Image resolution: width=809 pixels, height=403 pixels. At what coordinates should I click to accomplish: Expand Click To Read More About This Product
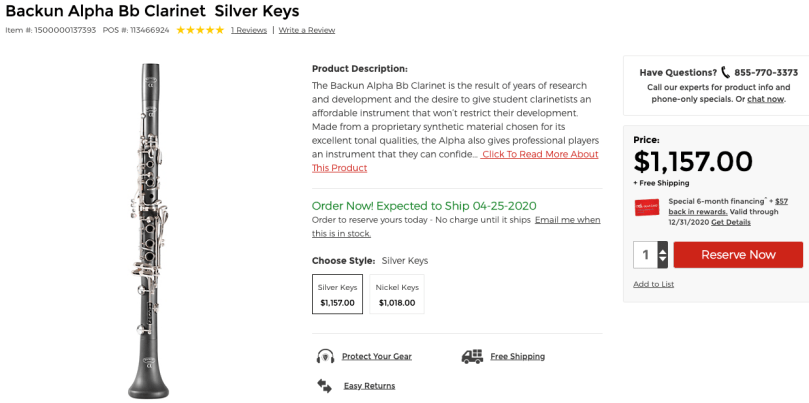(540, 155)
